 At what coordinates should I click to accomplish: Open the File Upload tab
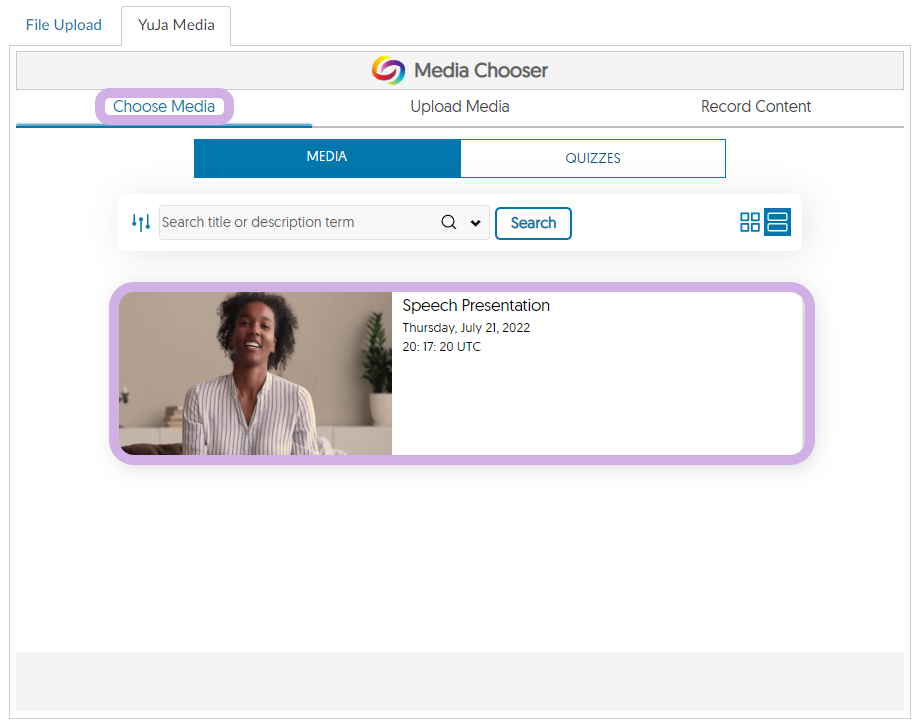64,25
